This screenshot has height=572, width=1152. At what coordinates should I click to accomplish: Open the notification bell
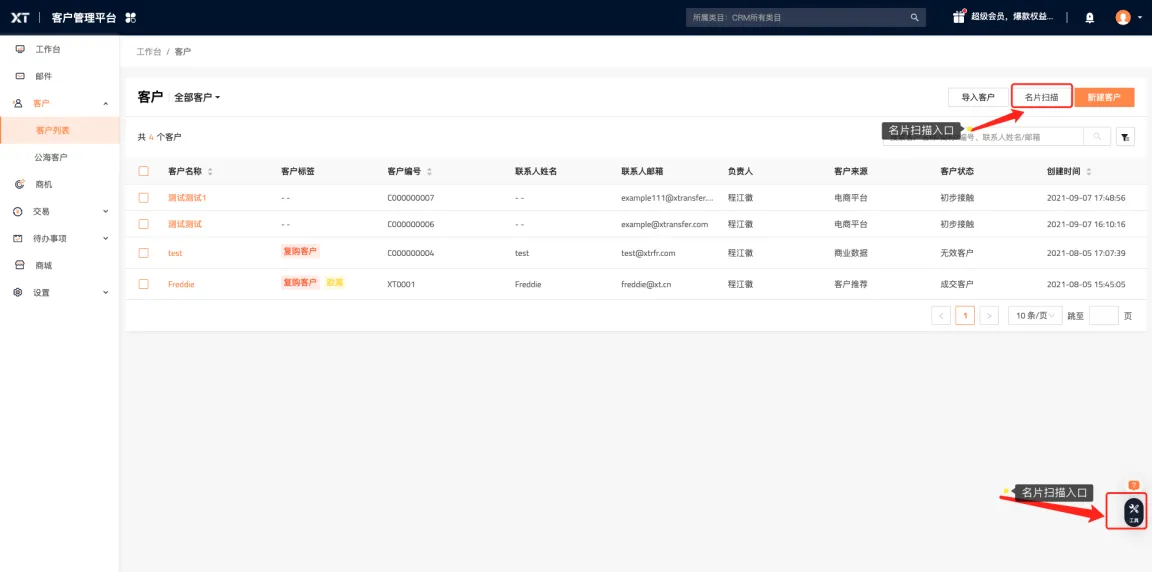click(x=1090, y=18)
